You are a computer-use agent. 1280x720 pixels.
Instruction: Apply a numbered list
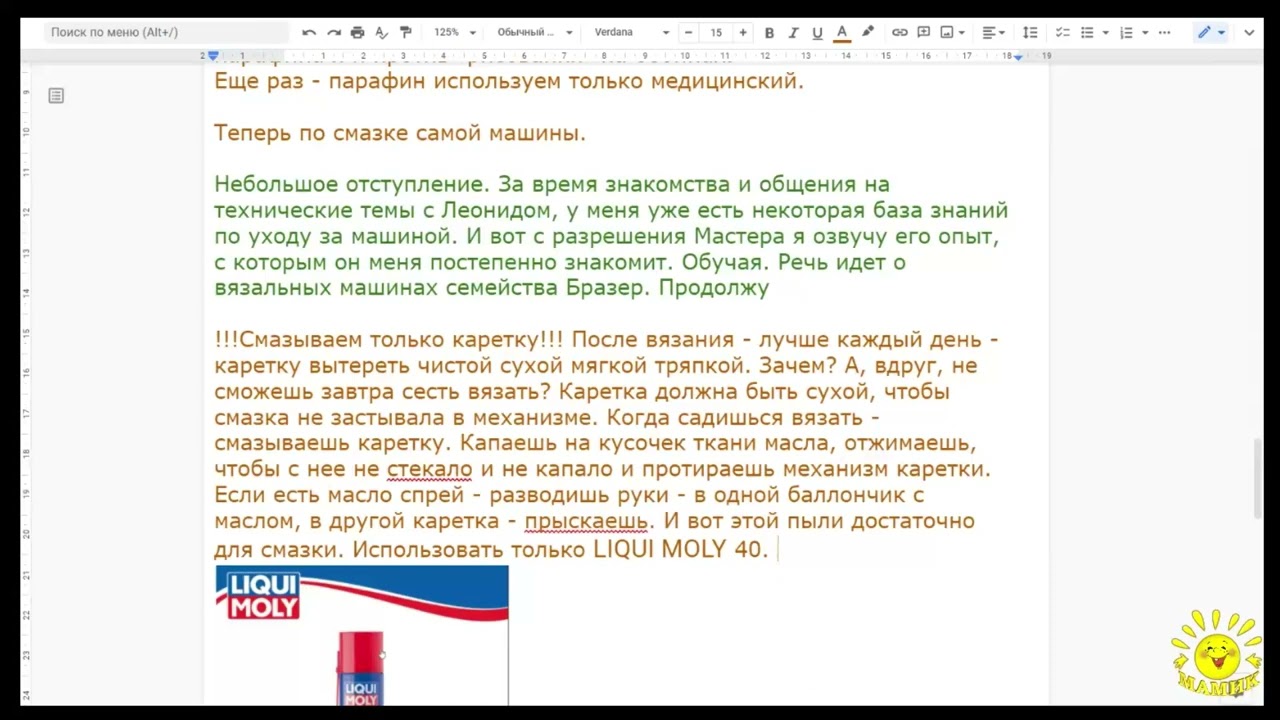1126,32
